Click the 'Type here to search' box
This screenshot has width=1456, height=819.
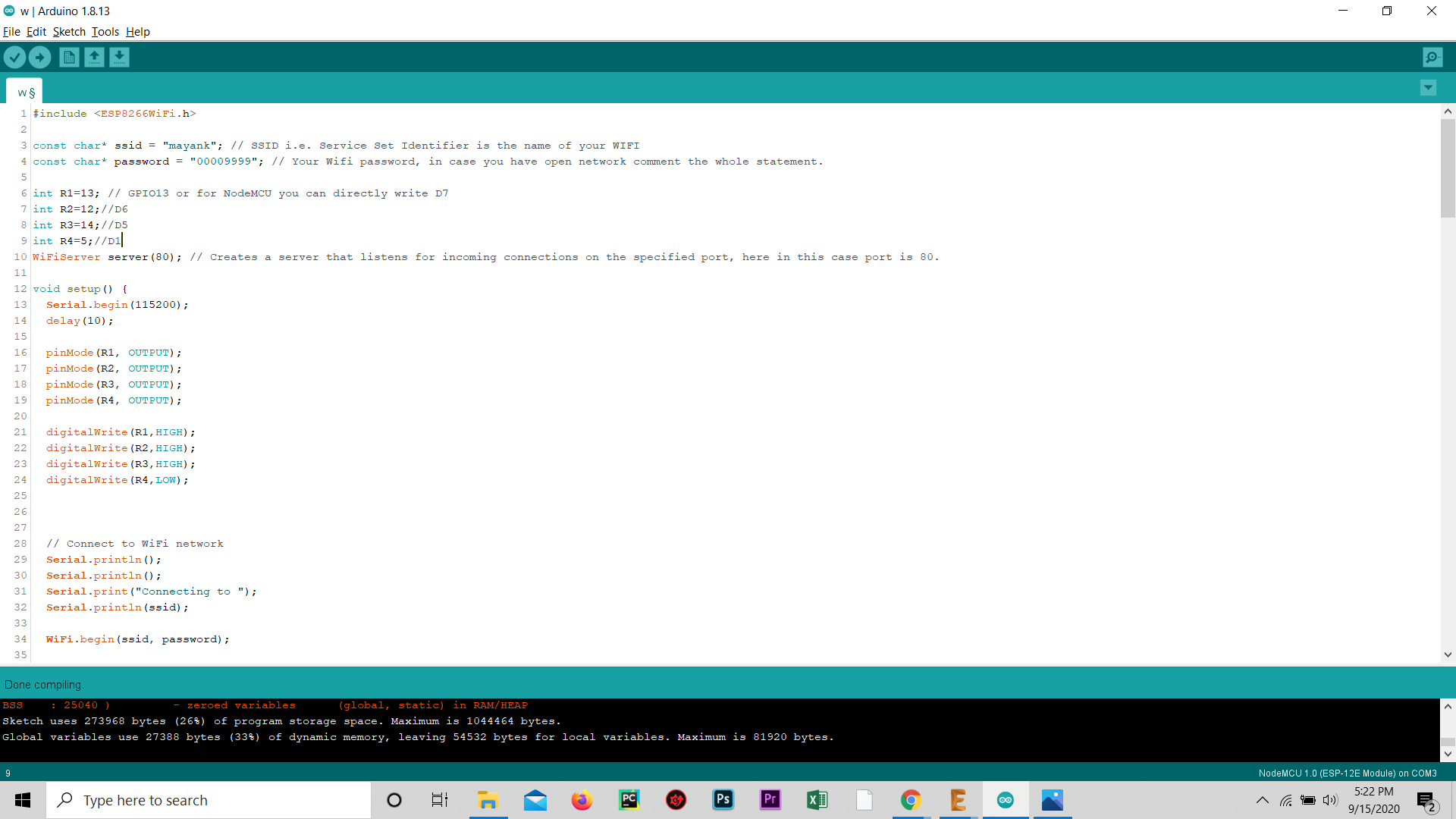point(209,800)
